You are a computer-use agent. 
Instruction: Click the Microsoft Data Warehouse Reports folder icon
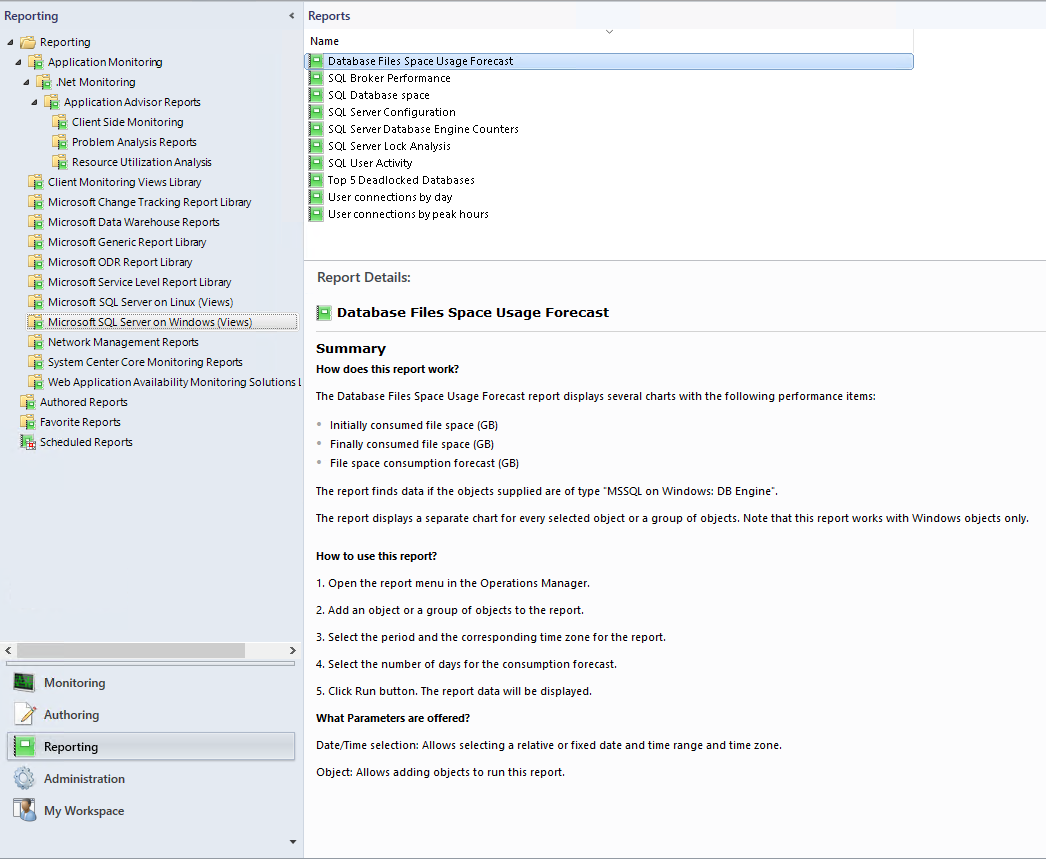36,222
